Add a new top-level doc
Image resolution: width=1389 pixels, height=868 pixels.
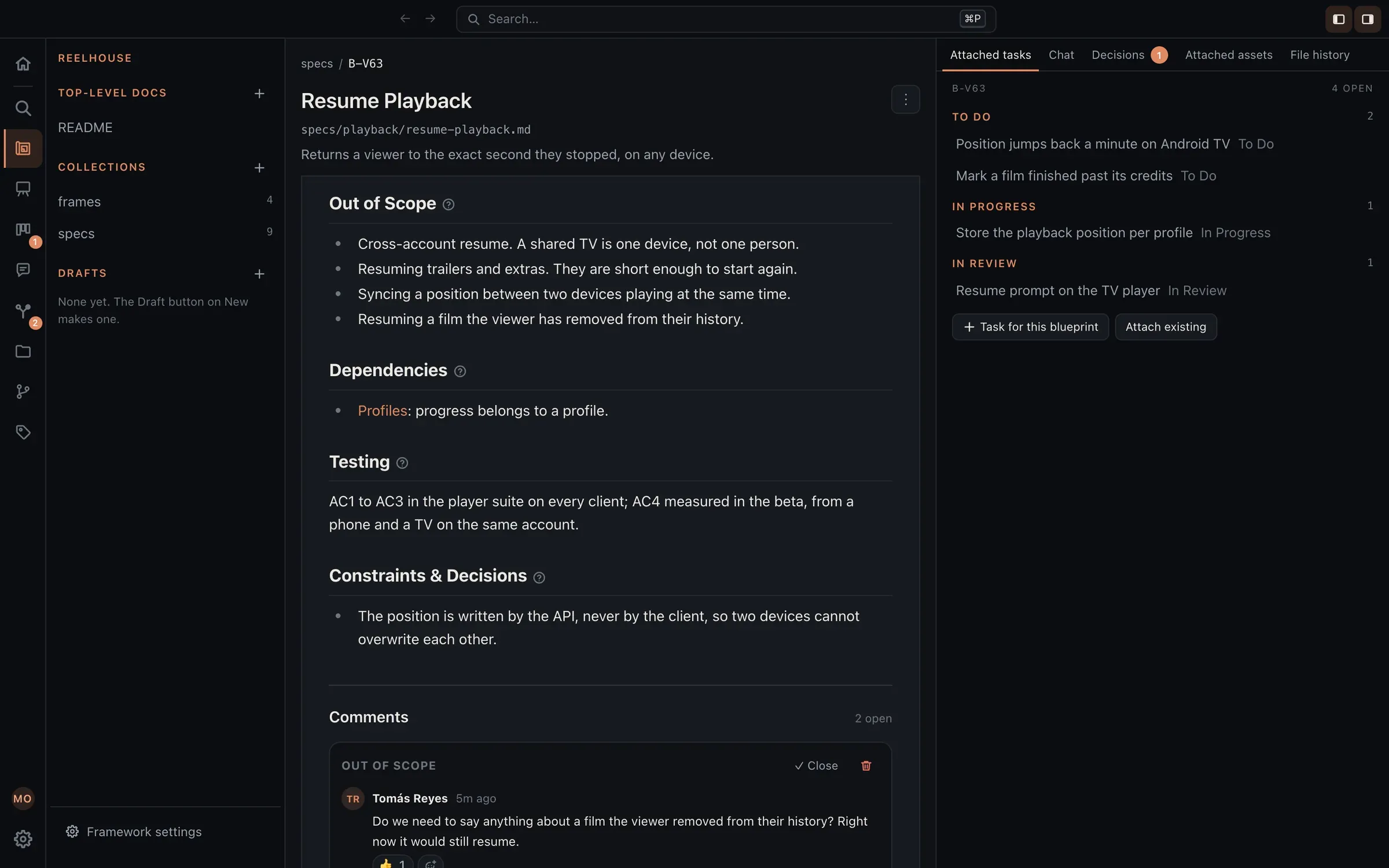click(259, 93)
